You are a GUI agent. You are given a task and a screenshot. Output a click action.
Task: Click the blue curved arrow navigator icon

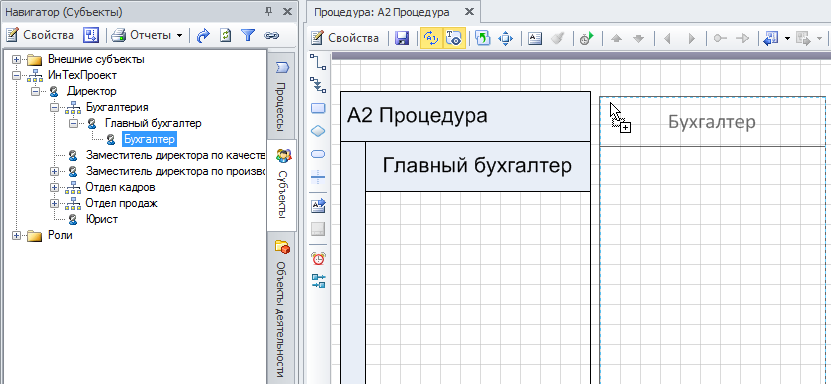pos(203,35)
